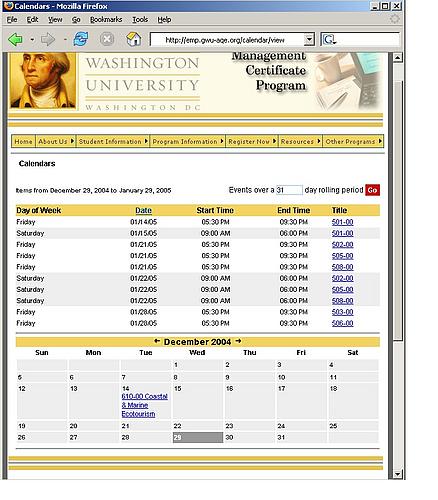Viewport: 438px width, 500px height.
Task: Click the George Washington portrait logo
Action: 42,80
